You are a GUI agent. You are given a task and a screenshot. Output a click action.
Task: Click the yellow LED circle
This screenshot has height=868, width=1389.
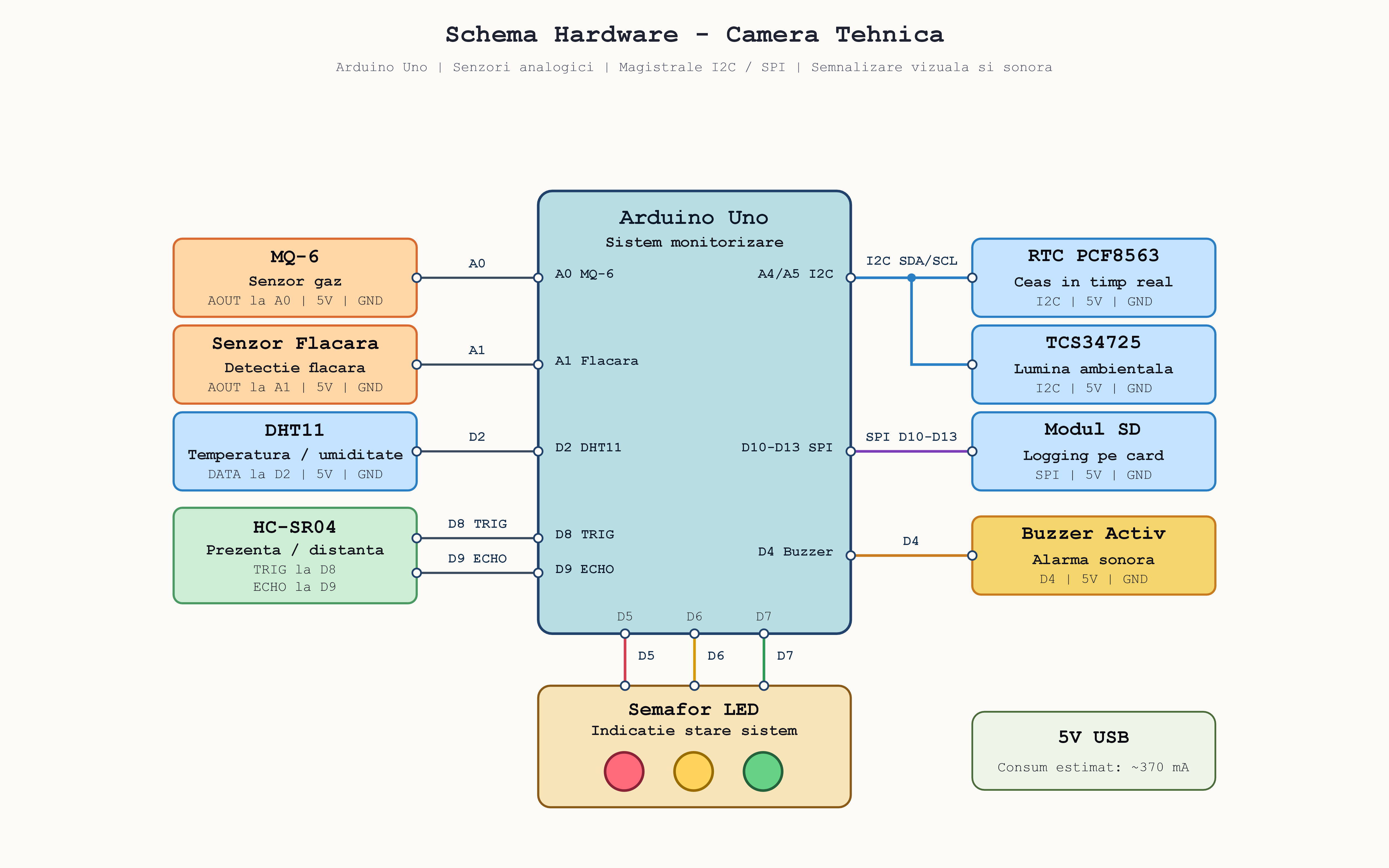pos(694,772)
